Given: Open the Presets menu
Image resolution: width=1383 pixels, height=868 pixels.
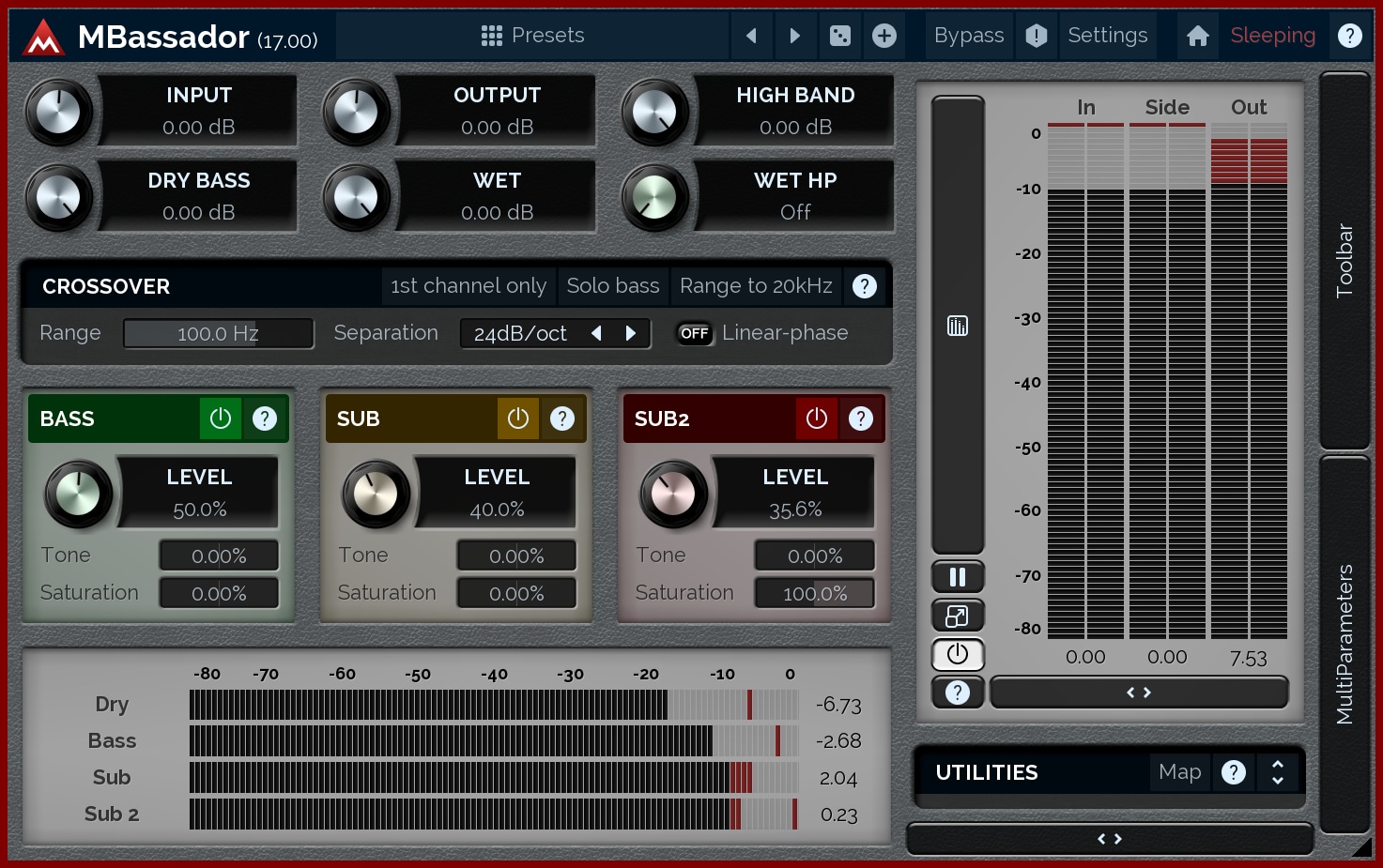Looking at the screenshot, I should (532, 36).
